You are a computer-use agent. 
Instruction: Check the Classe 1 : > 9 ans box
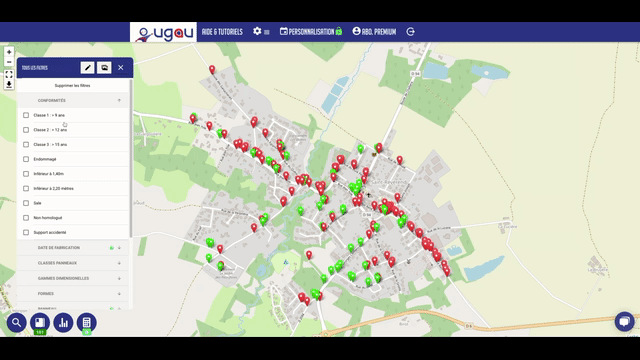coord(26,115)
